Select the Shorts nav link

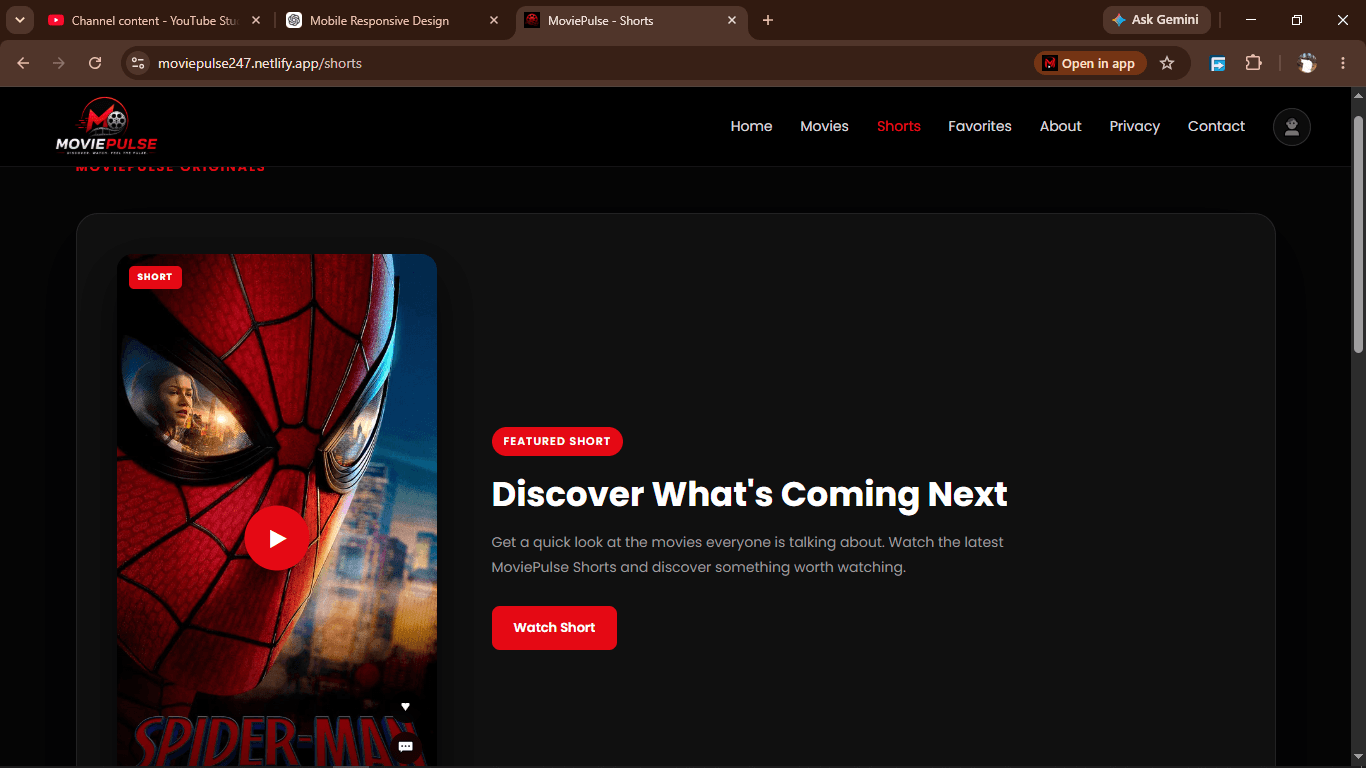(898, 126)
